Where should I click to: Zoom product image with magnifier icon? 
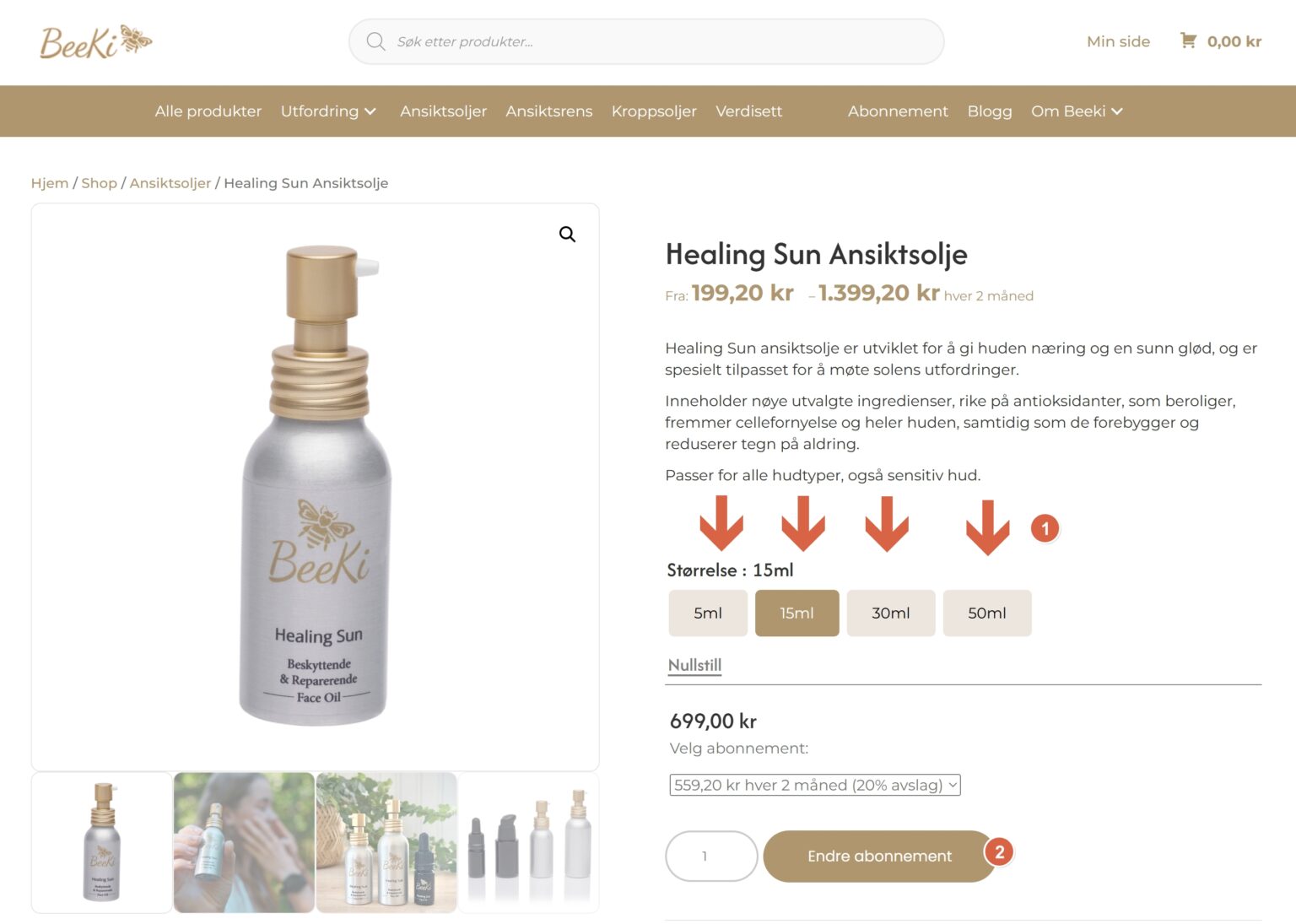pos(567,235)
